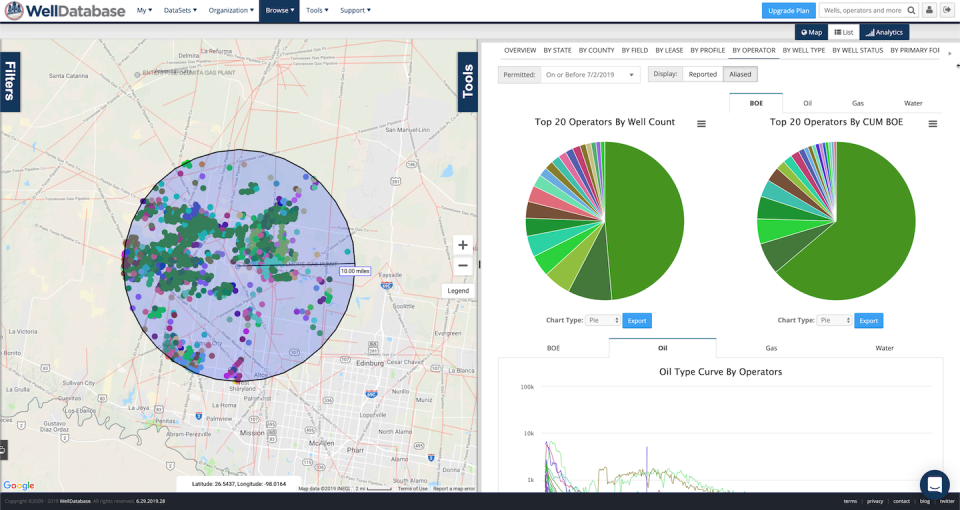Screen dimensions: 960x510
Task: Open the Permitted date dropdown
Action: point(590,75)
